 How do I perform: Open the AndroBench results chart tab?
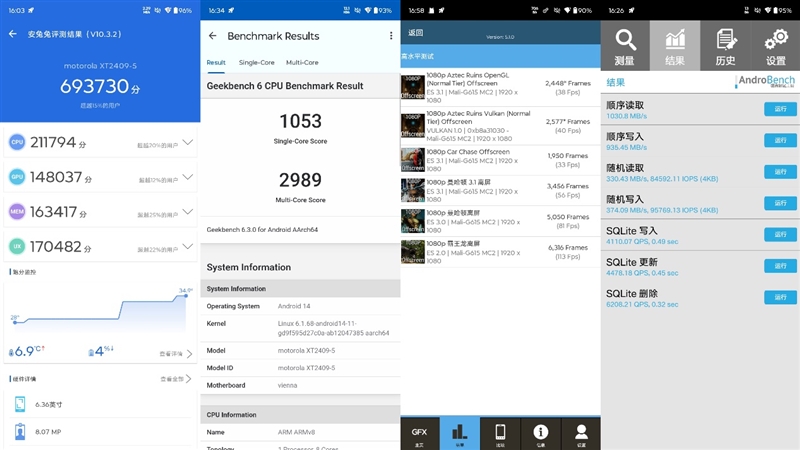click(x=674, y=46)
